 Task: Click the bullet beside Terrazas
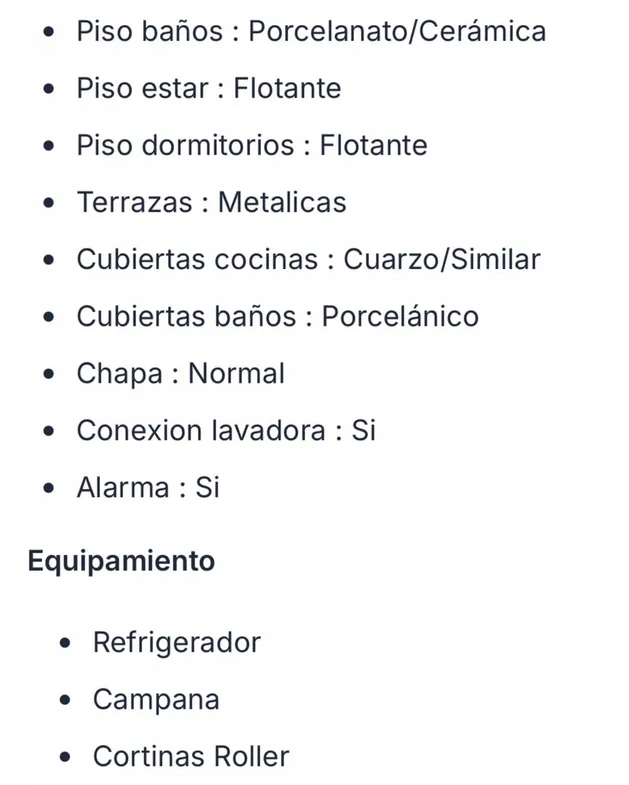(50, 204)
